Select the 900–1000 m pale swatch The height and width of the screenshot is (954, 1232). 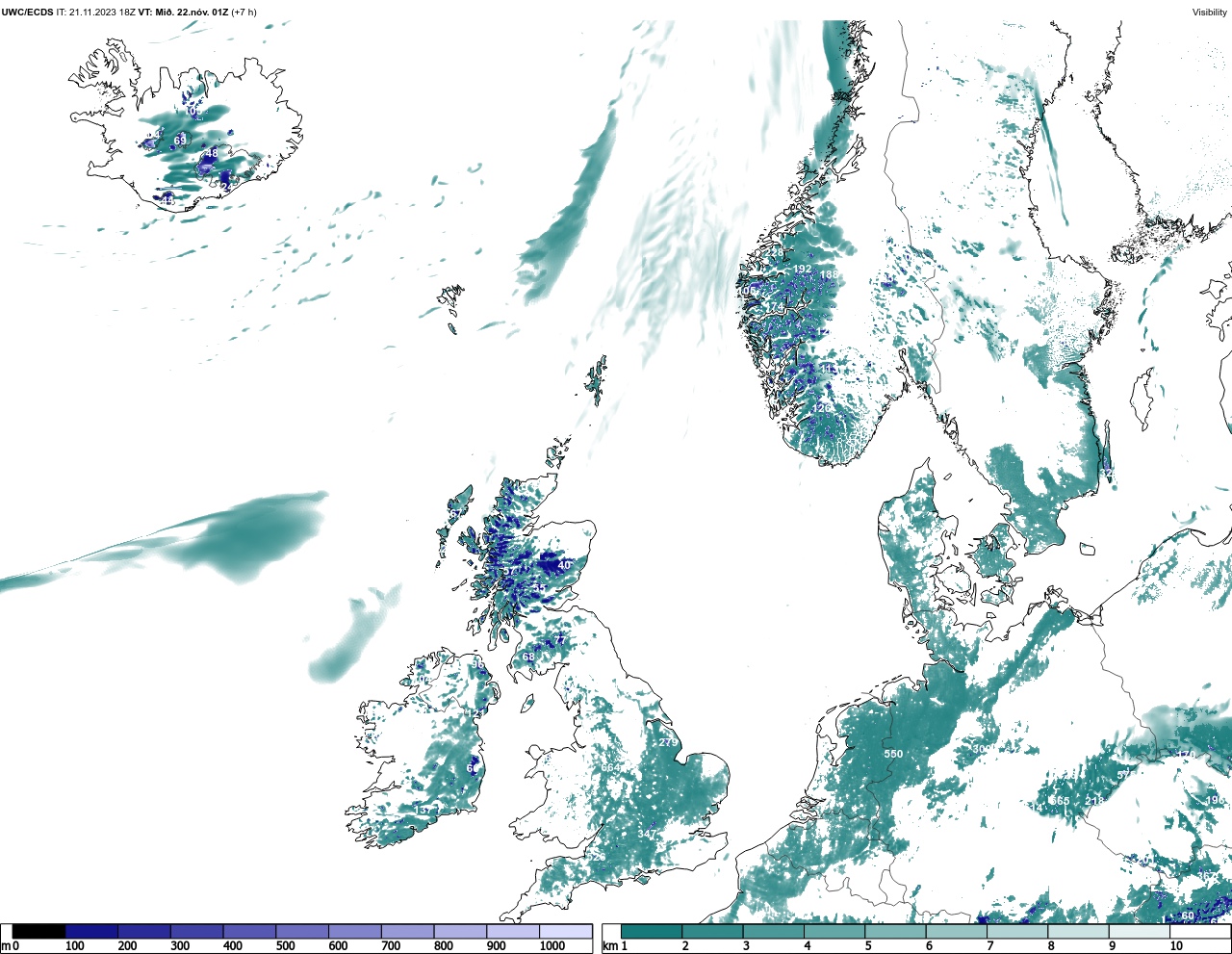(x=512, y=931)
